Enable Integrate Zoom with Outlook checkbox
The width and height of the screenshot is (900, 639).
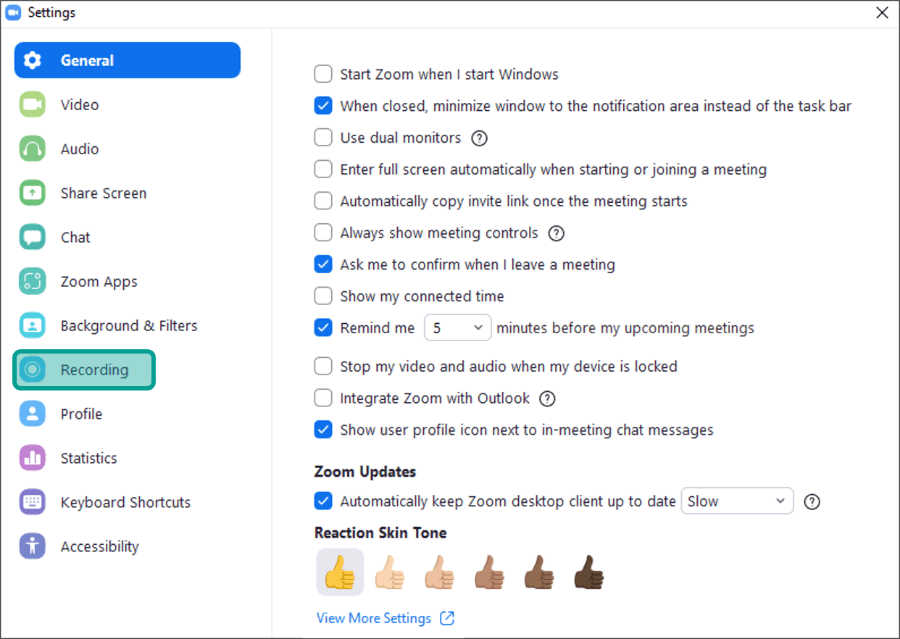[323, 398]
